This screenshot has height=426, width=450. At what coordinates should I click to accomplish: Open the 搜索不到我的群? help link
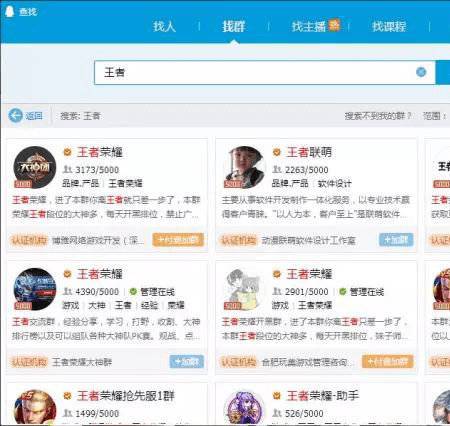click(378, 116)
